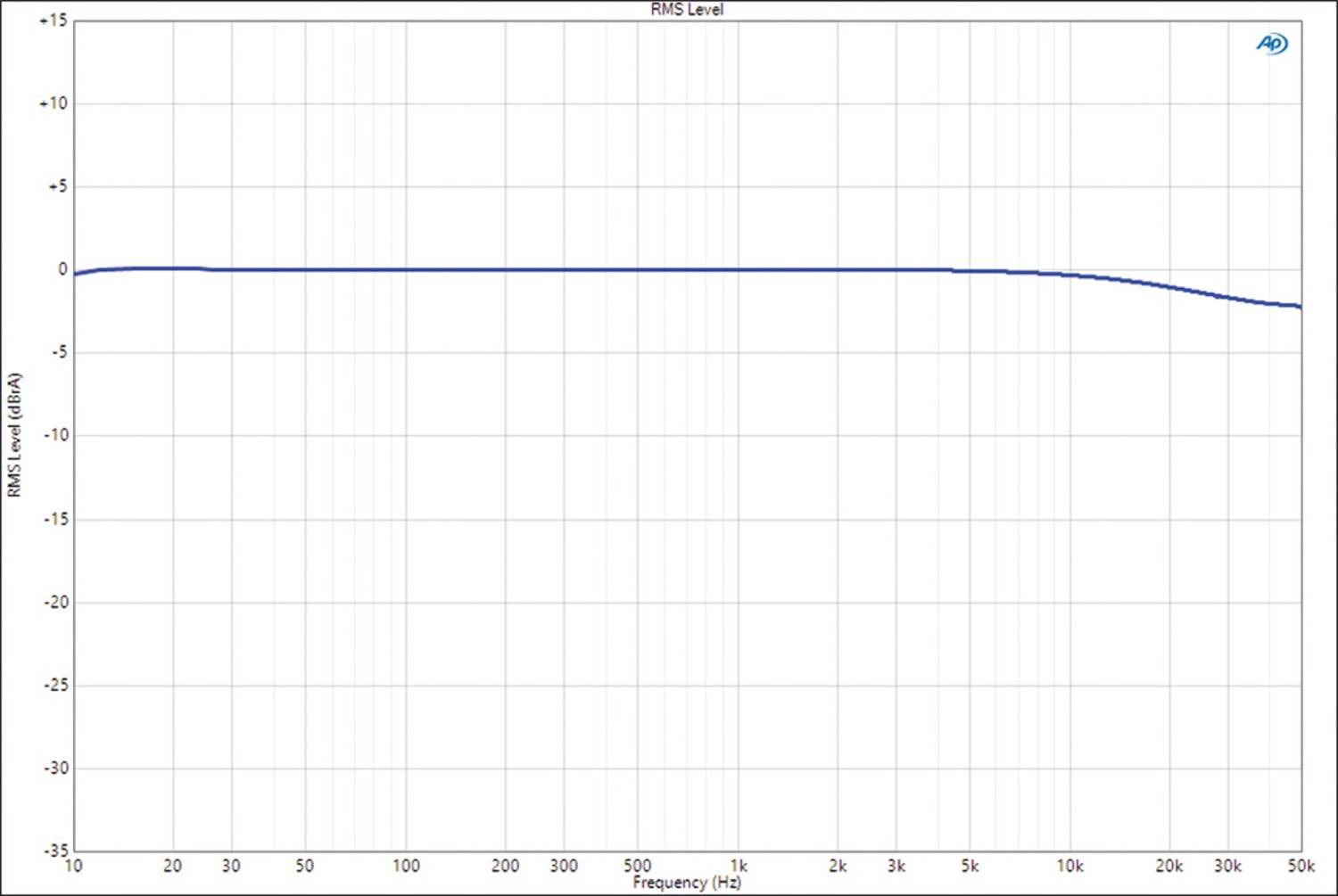Click the blue curve's endpoint at 50k
1338x896 pixels.
click(1300, 306)
